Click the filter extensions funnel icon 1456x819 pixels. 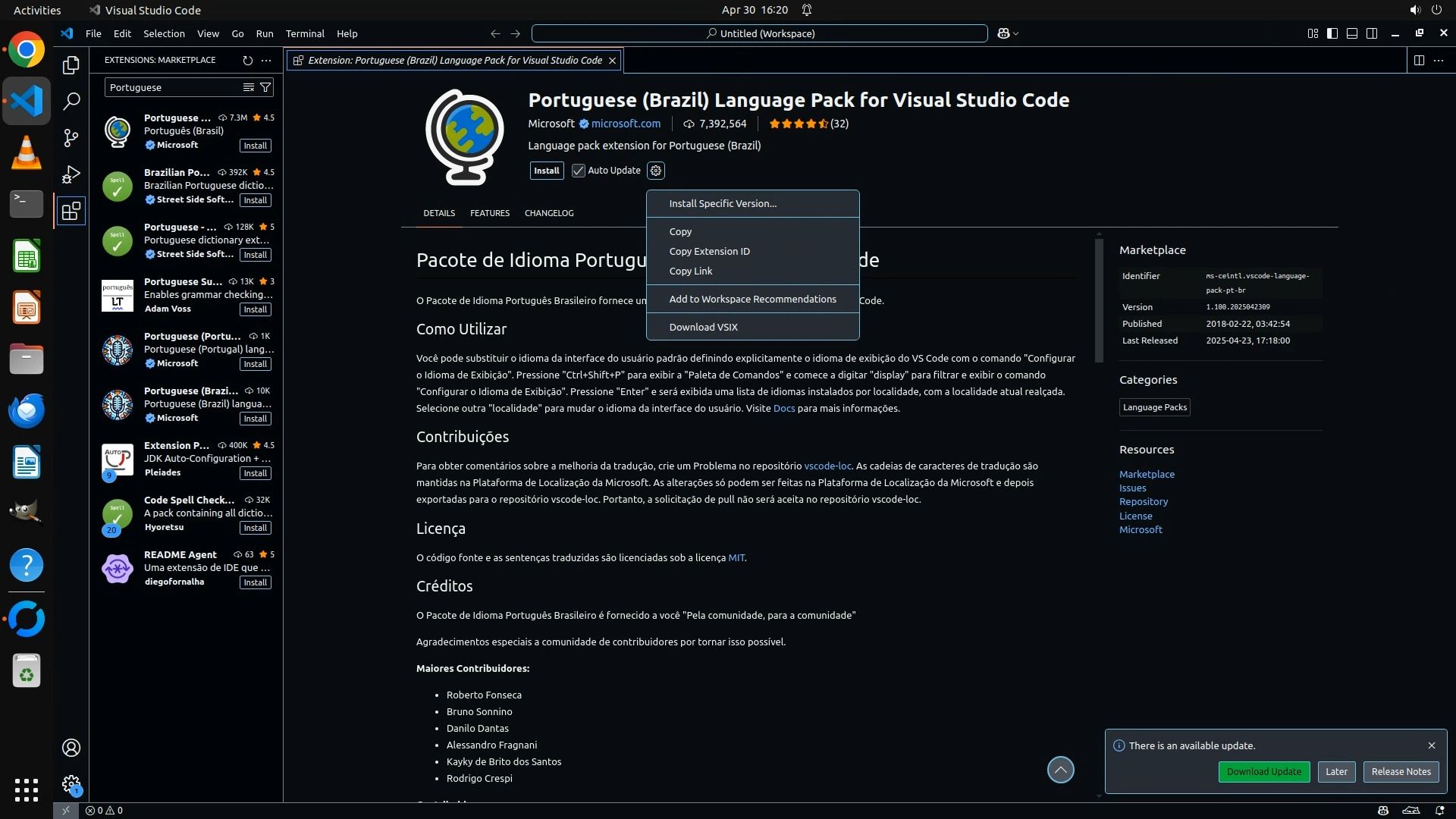(265, 87)
